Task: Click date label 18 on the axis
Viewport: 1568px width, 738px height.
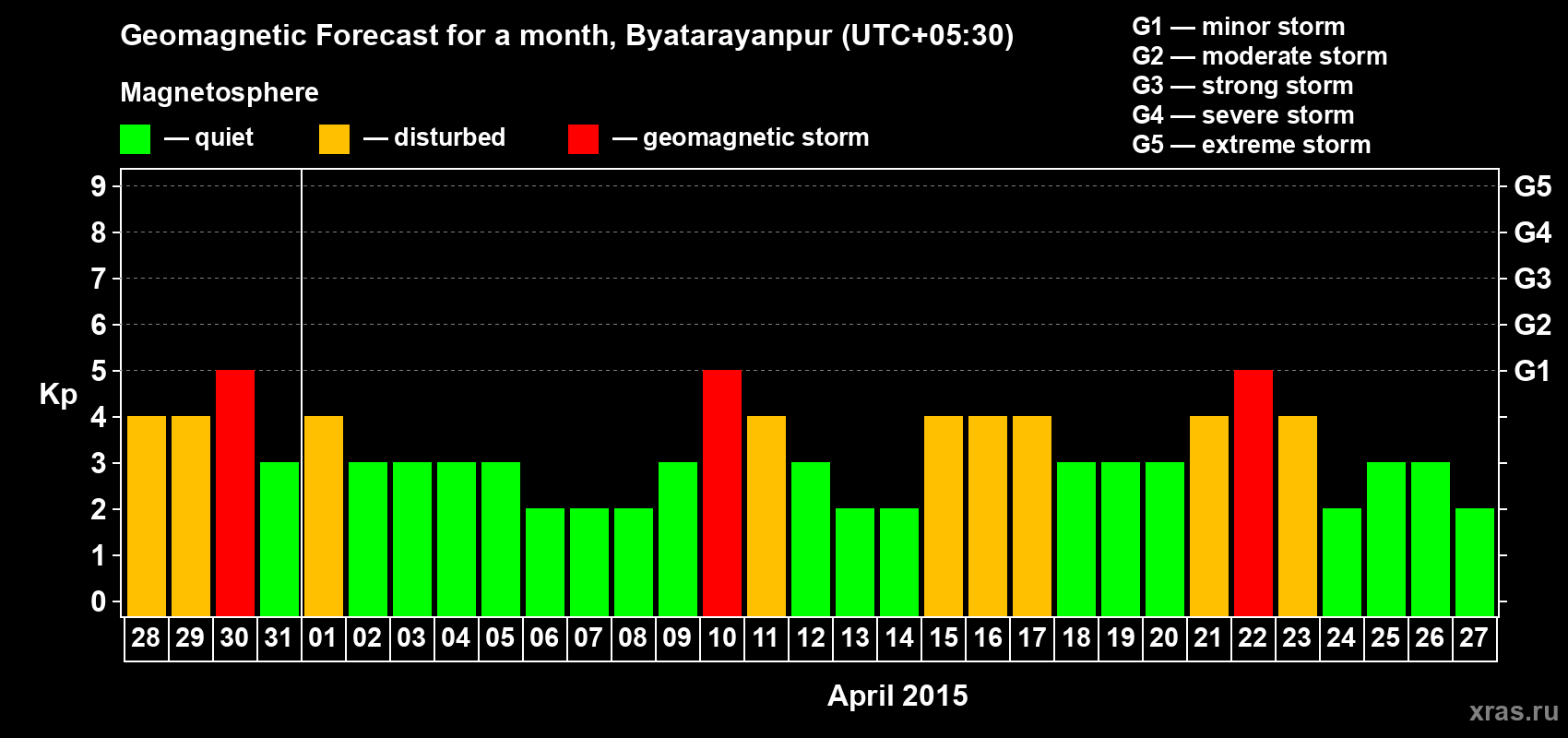Action: pyautogui.click(x=1076, y=638)
